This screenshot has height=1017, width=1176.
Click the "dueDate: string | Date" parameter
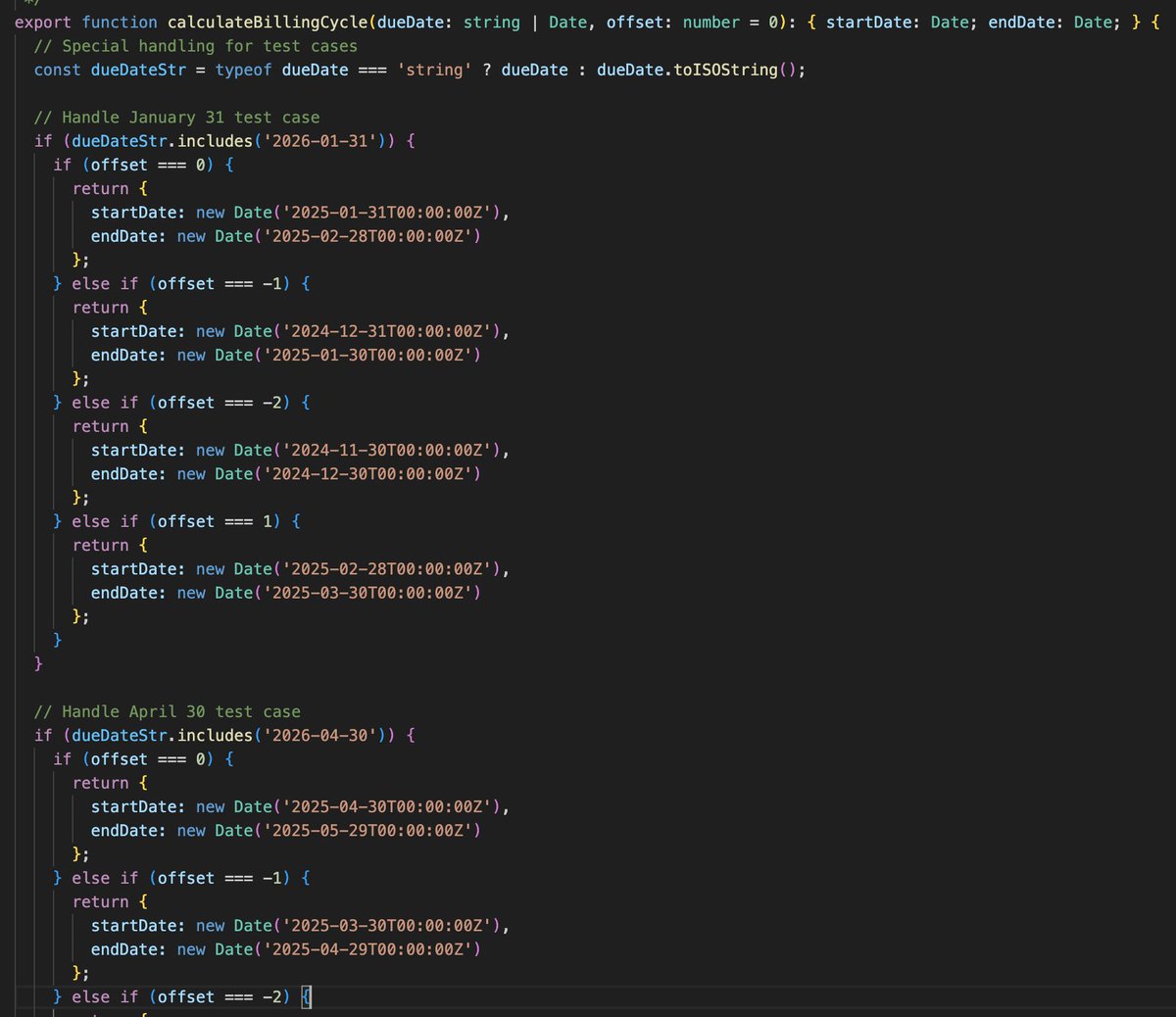(482, 22)
